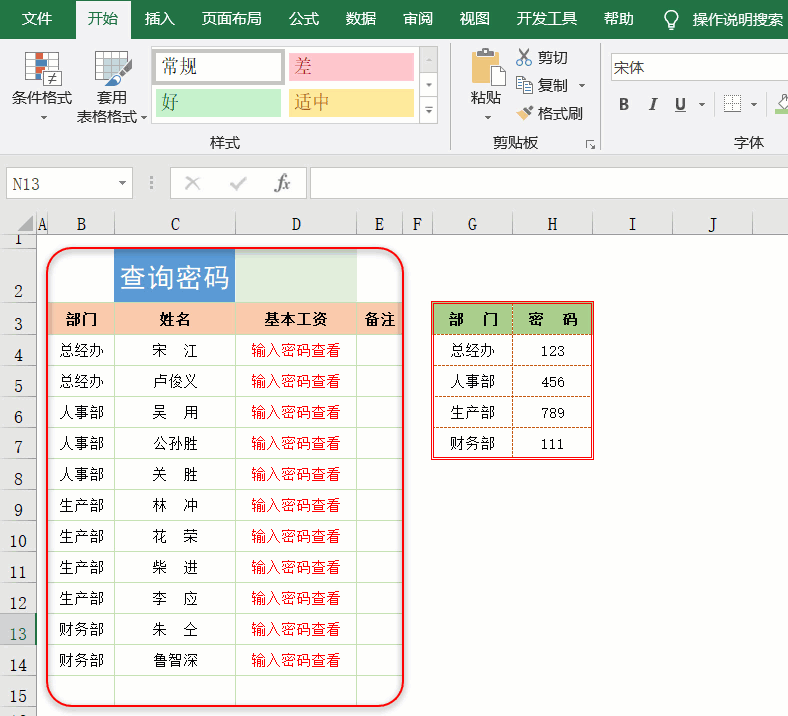Click the 剪切 scissors icon
This screenshot has width=788, height=716.
pyautogui.click(x=524, y=57)
